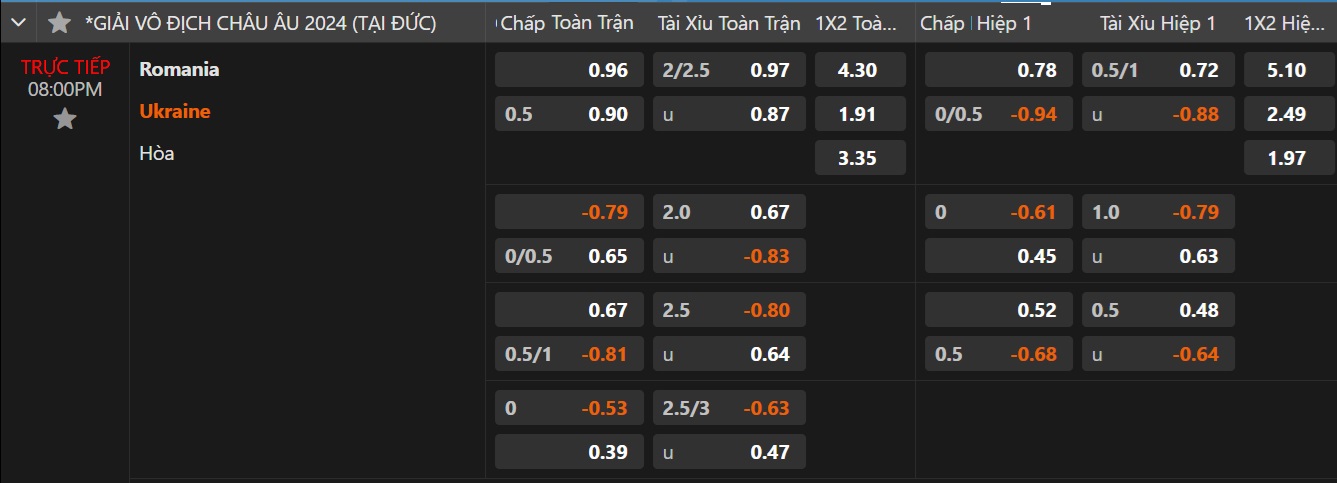The width and height of the screenshot is (1337, 483).
Task: Select Ukraine 1X2 win odds 1.91
Action: pyautogui.click(x=860, y=114)
